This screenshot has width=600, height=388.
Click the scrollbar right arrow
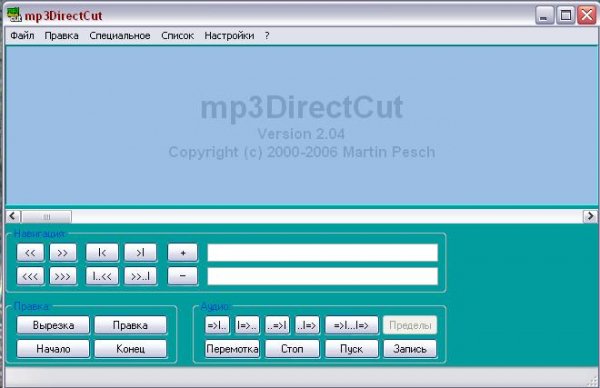click(590, 217)
